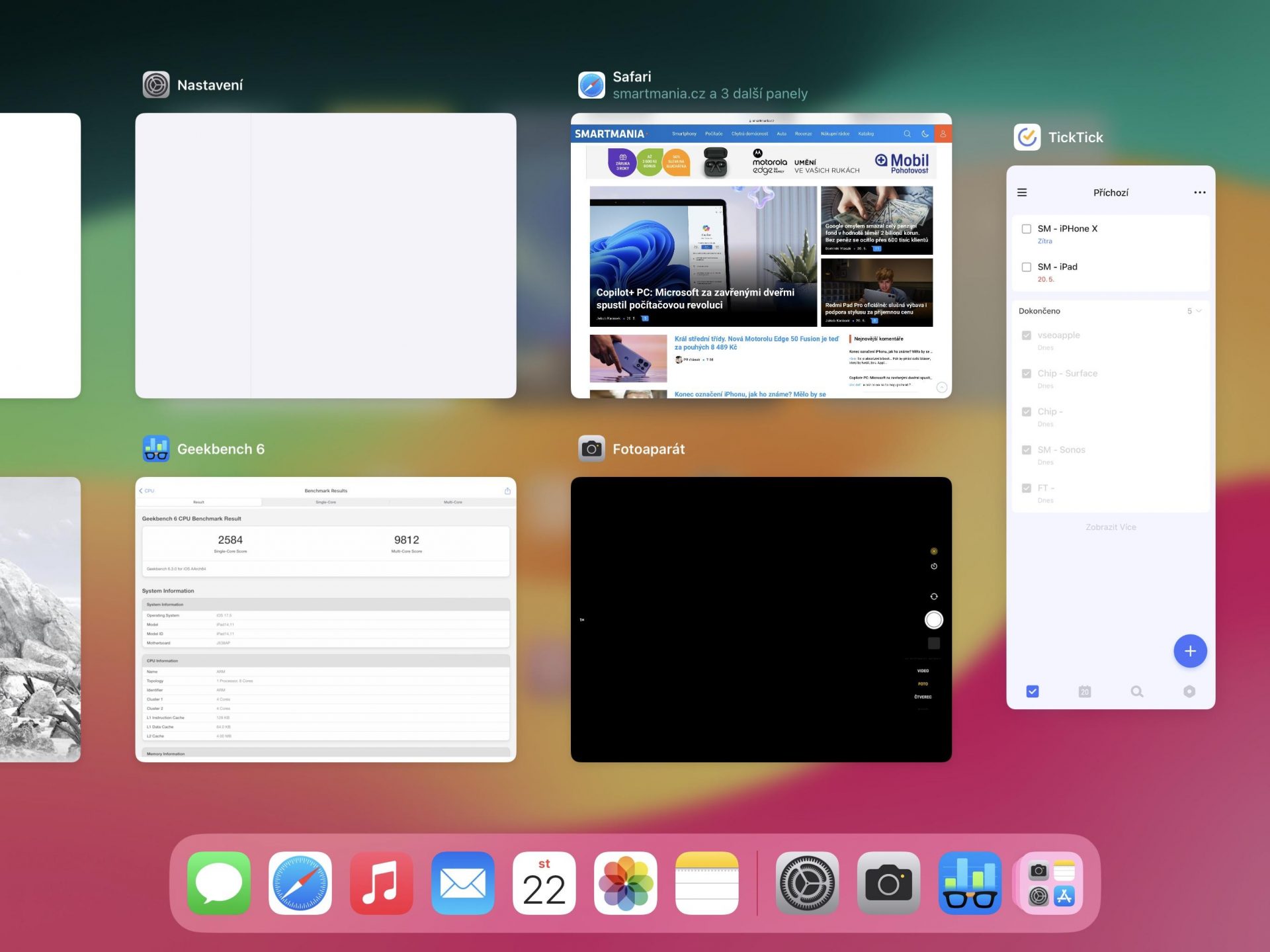Select Multi-Core tab in Geekbench
The width and height of the screenshot is (1270, 952).
[x=452, y=502]
